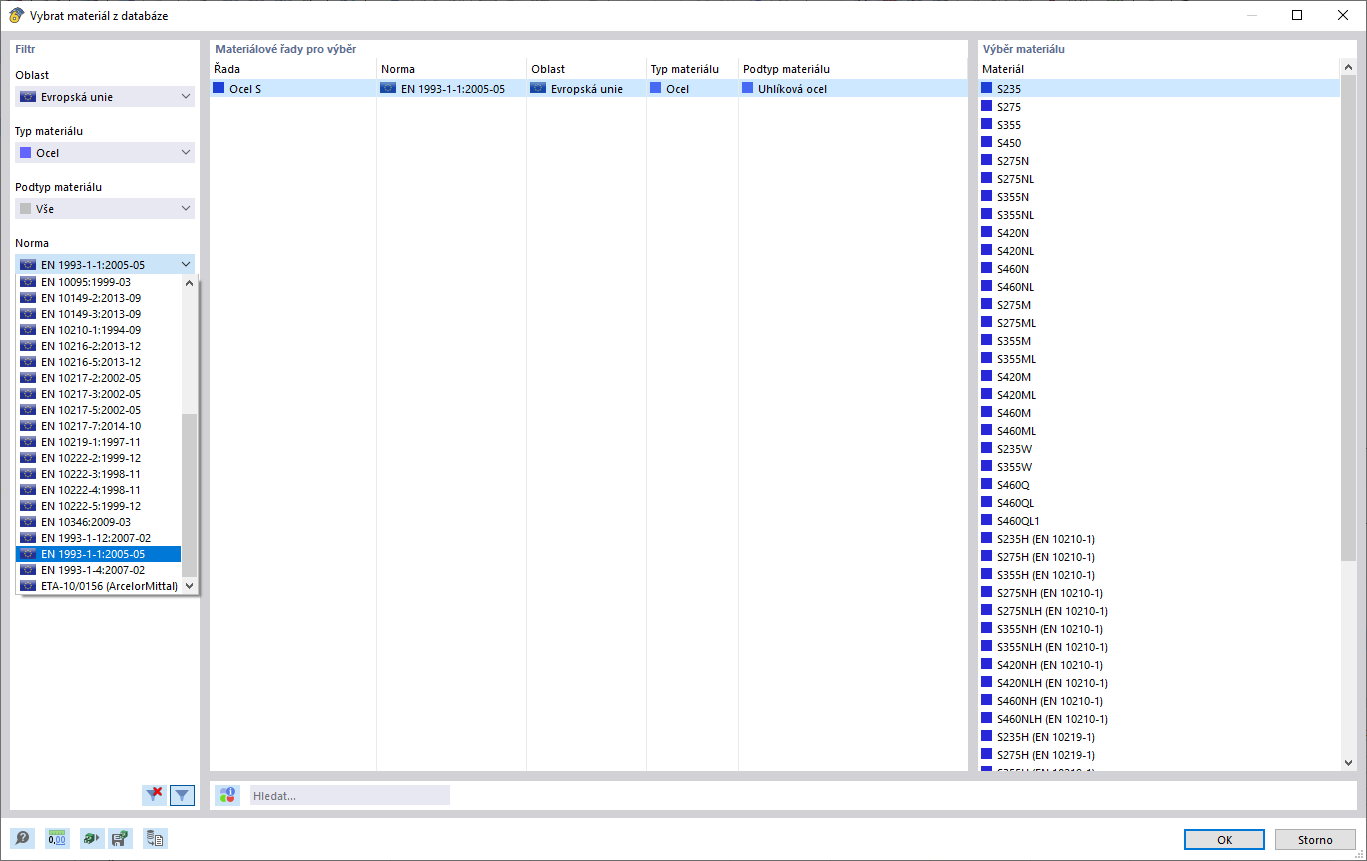The image size is (1367, 861).
Task: Click the help icon at bottom left
Action: click(x=22, y=839)
